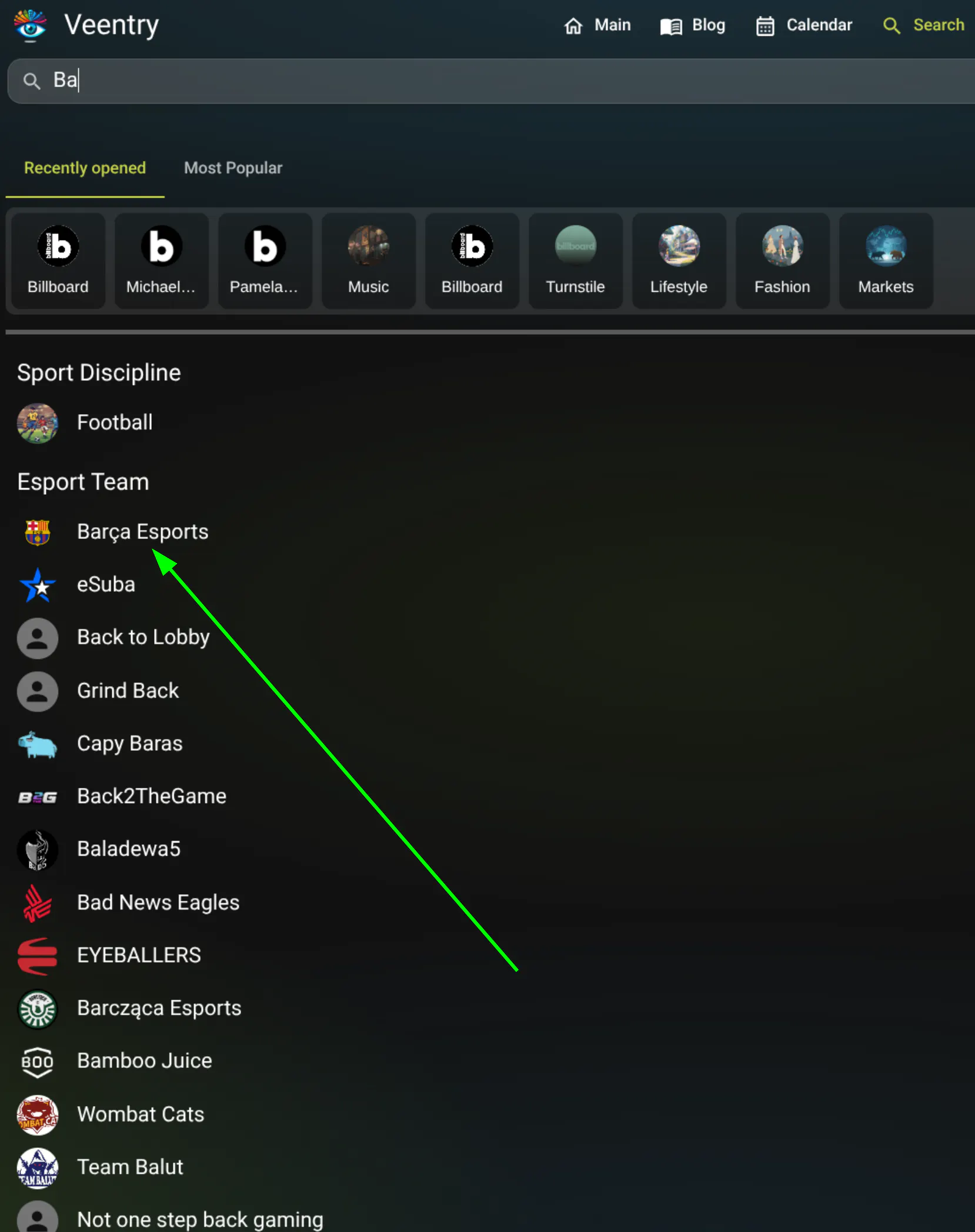Click the Veentry eye logo
Viewport: 975px width, 1232px height.
pos(30,25)
